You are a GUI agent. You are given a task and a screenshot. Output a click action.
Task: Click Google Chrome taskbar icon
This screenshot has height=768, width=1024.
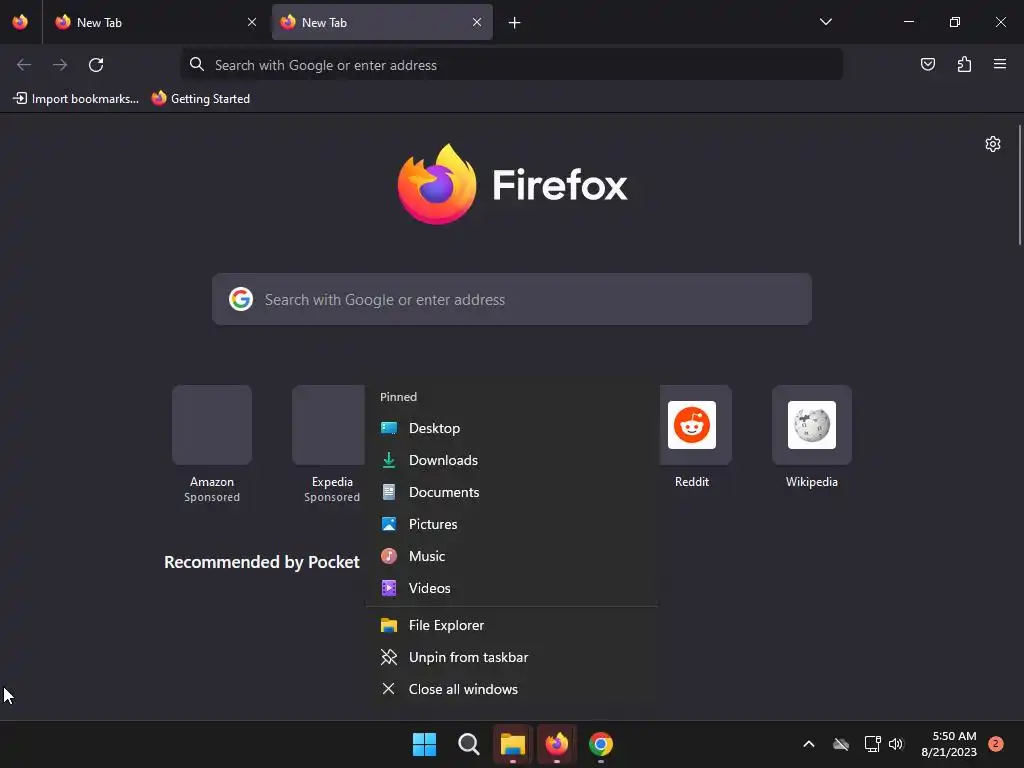click(x=601, y=744)
